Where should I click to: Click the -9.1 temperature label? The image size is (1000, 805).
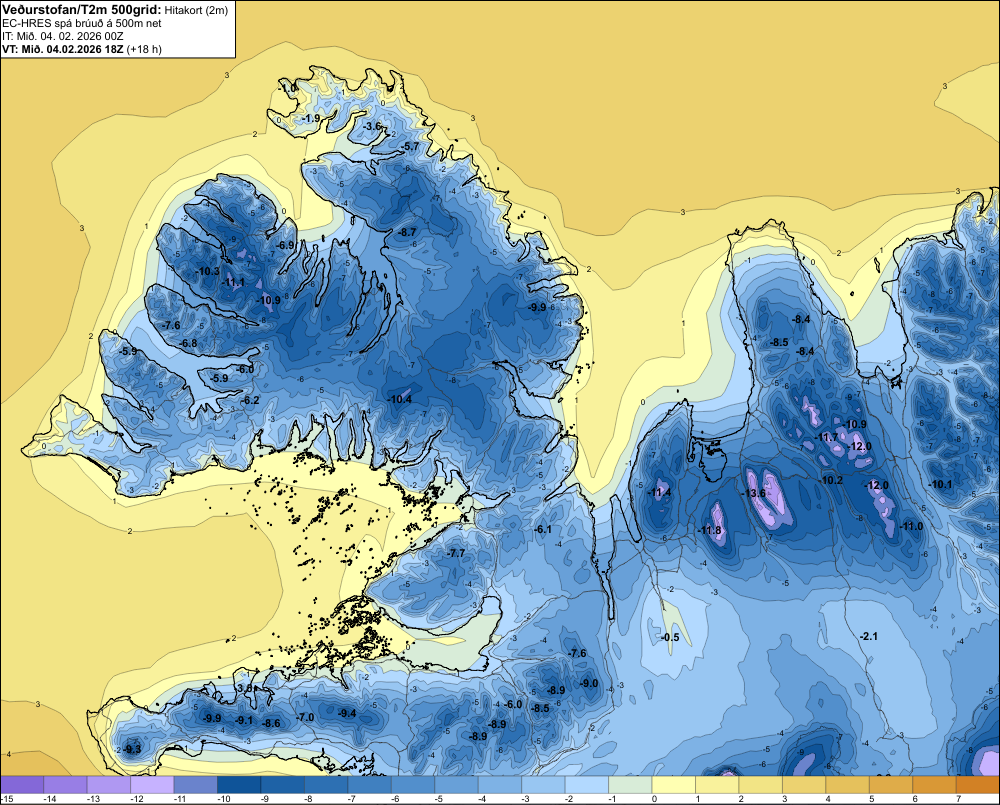tap(244, 720)
